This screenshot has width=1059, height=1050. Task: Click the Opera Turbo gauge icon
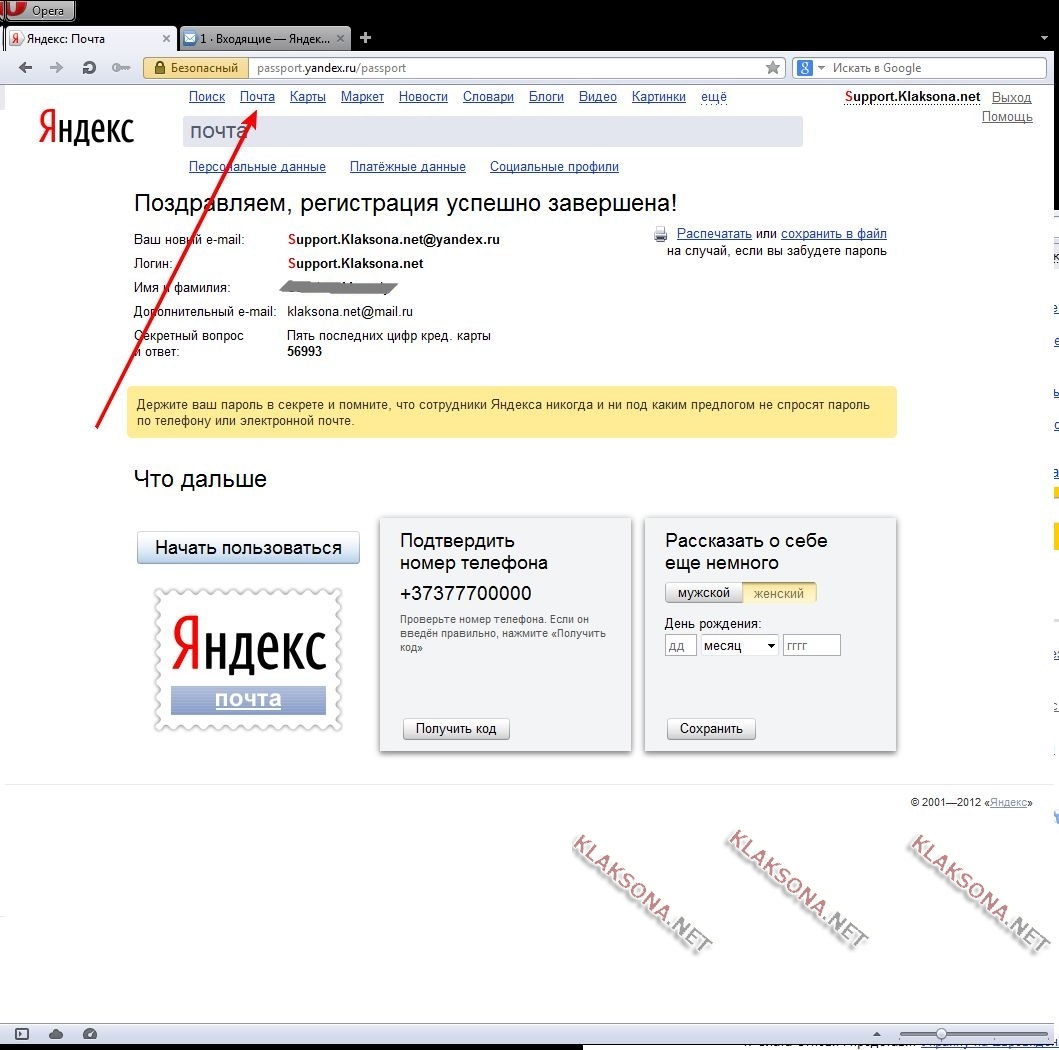click(x=90, y=1034)
